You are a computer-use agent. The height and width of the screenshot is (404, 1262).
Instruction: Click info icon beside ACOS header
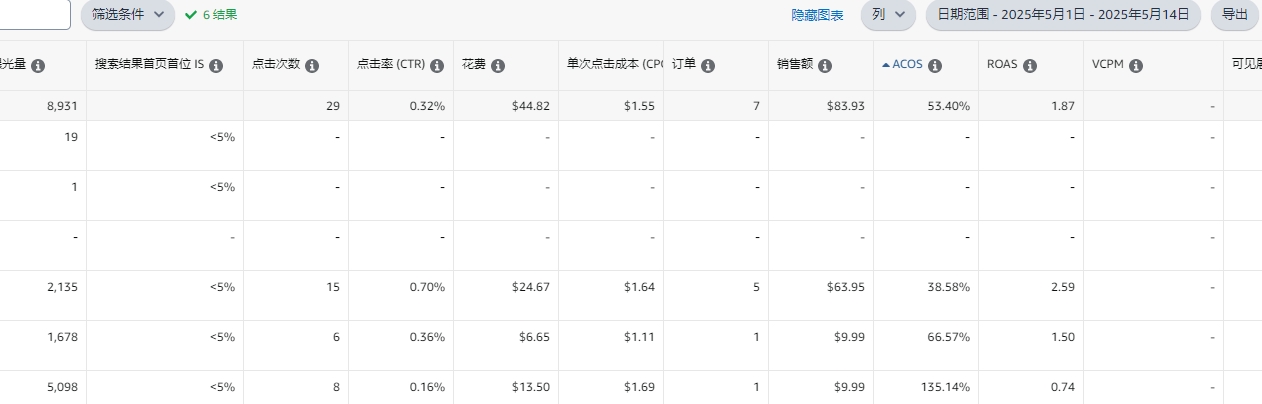click(935, 66)
